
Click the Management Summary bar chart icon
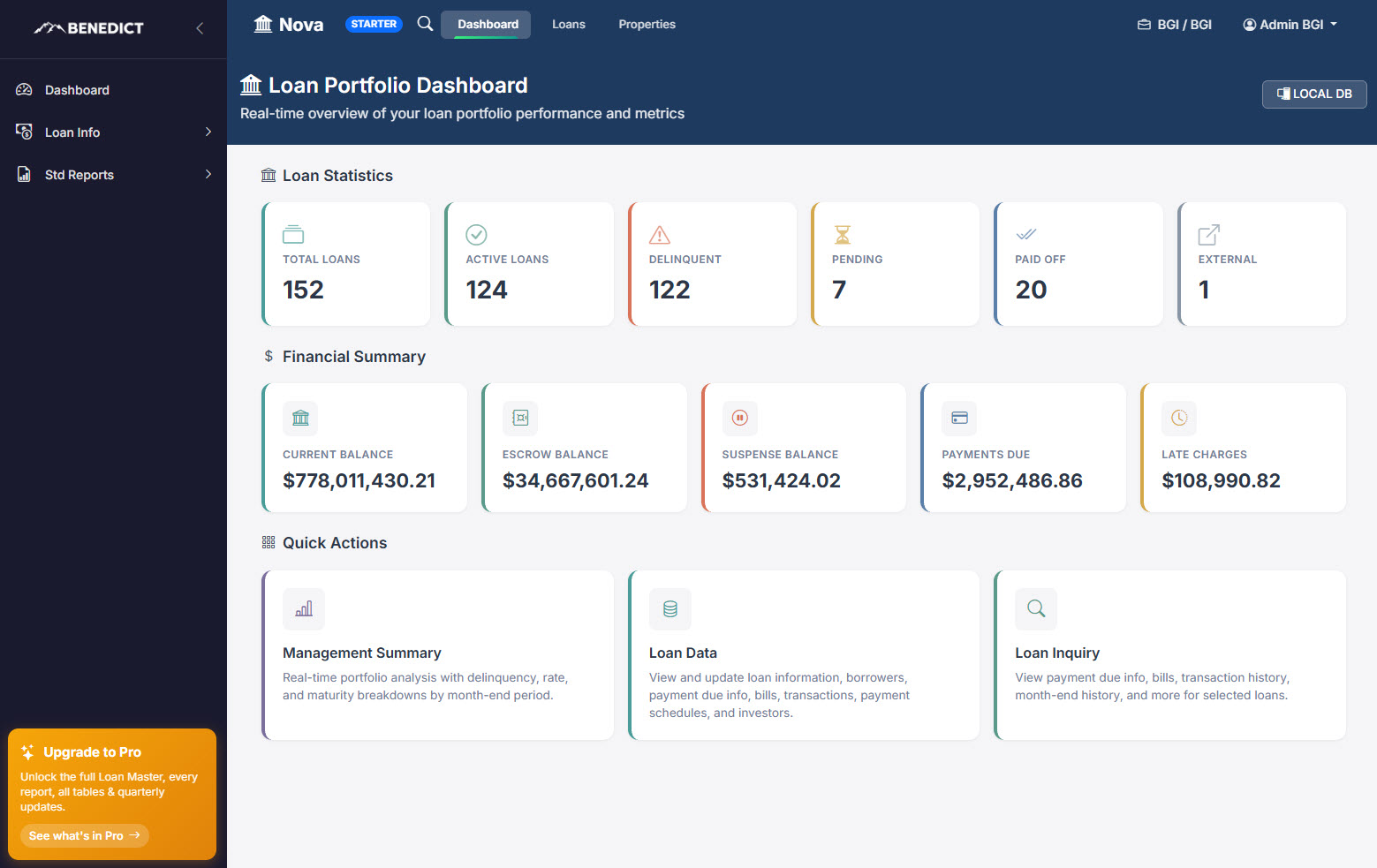[304, 609]
